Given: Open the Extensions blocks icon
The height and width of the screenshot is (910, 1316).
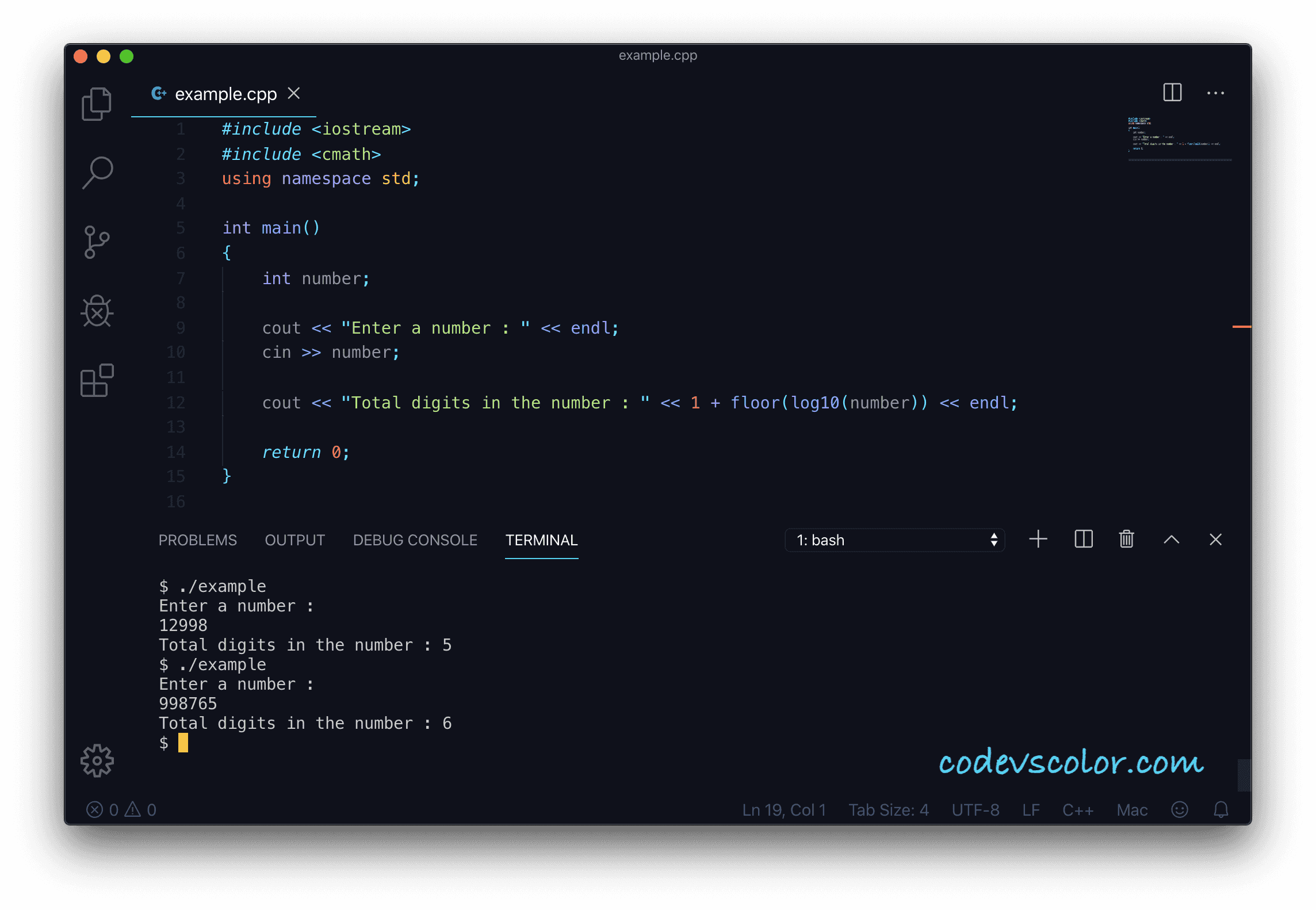Looking at the screenshot, I should click(97, 380).
